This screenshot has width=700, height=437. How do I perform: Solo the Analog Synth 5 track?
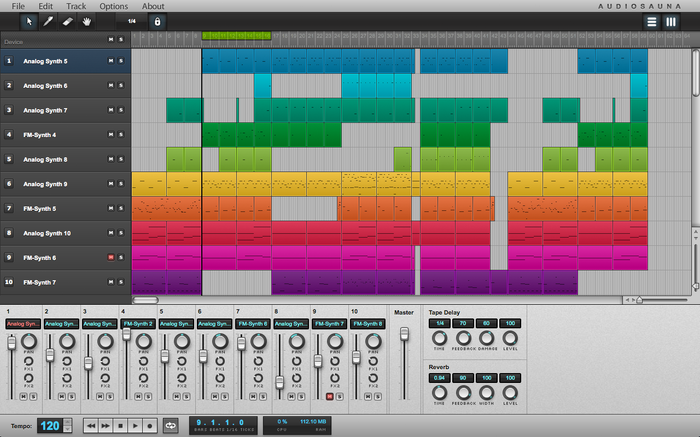[x=122, y=61]
